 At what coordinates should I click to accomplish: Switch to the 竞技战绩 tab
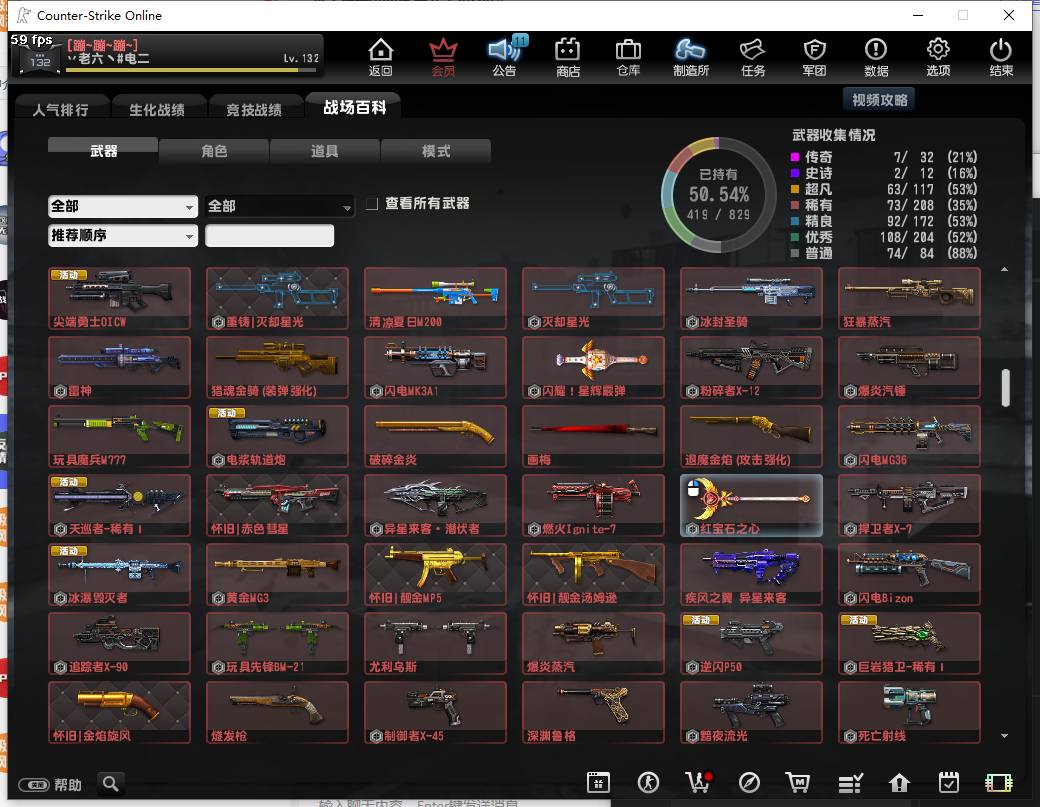[x=254, y=109]
